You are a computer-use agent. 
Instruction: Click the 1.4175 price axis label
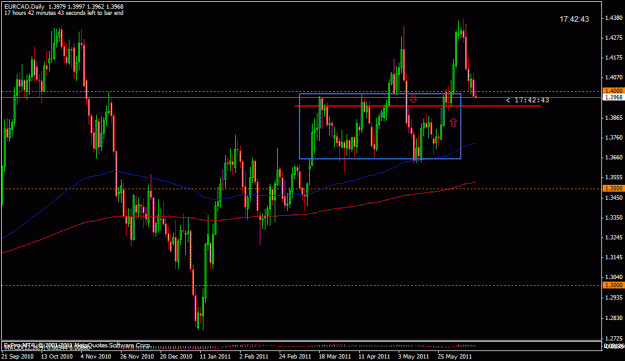(x=614, y=58)
